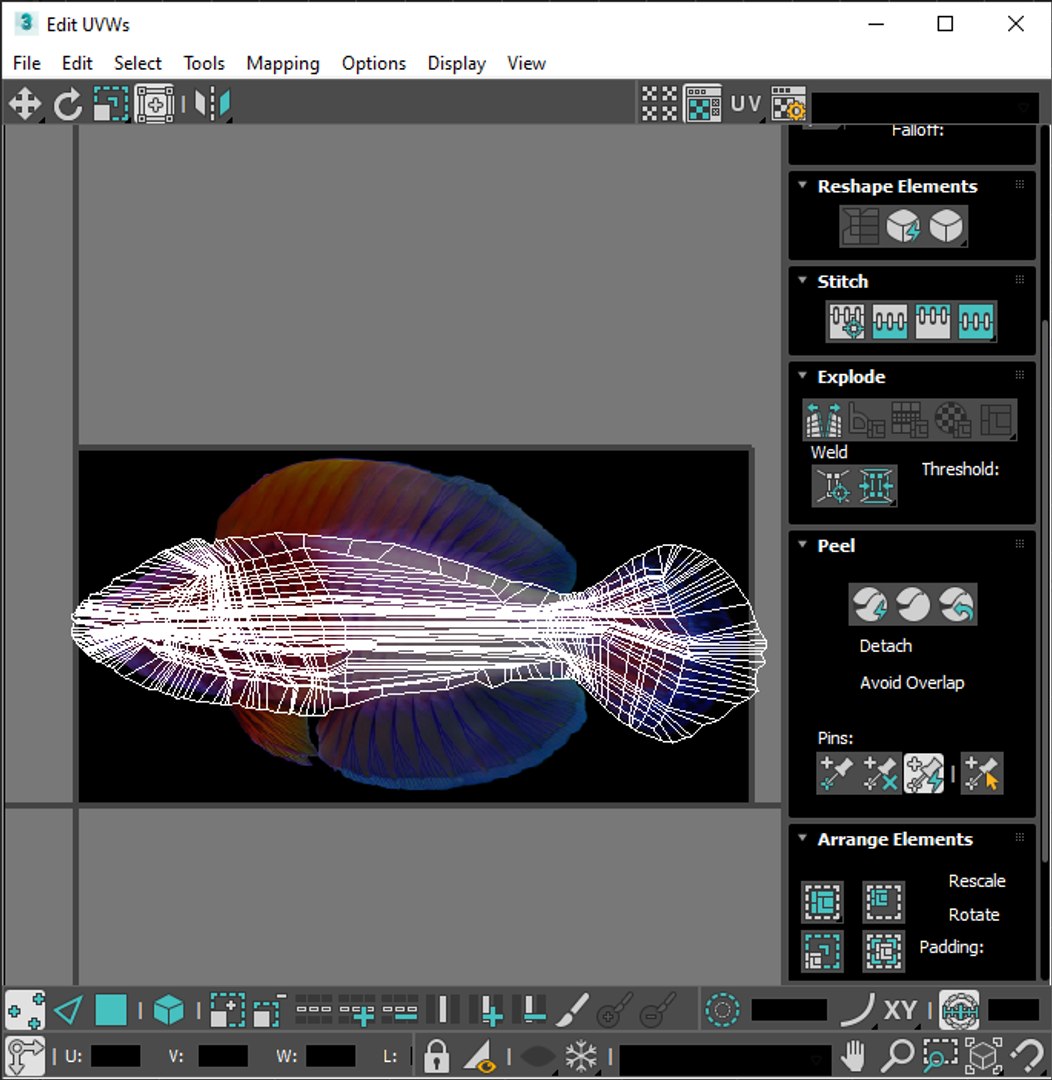Click the Select Pinned Vertices cursor icon

982,773
